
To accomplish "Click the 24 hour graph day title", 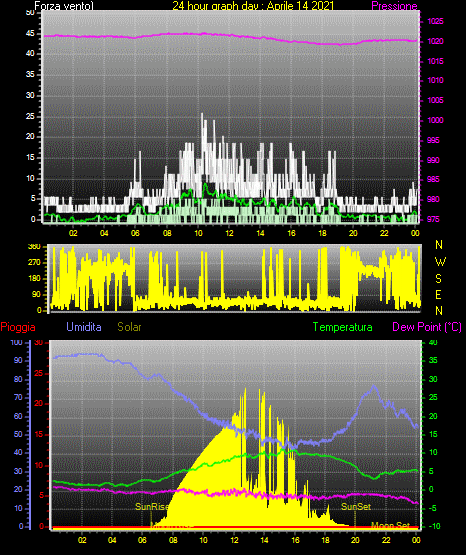I will coord(253,6).
